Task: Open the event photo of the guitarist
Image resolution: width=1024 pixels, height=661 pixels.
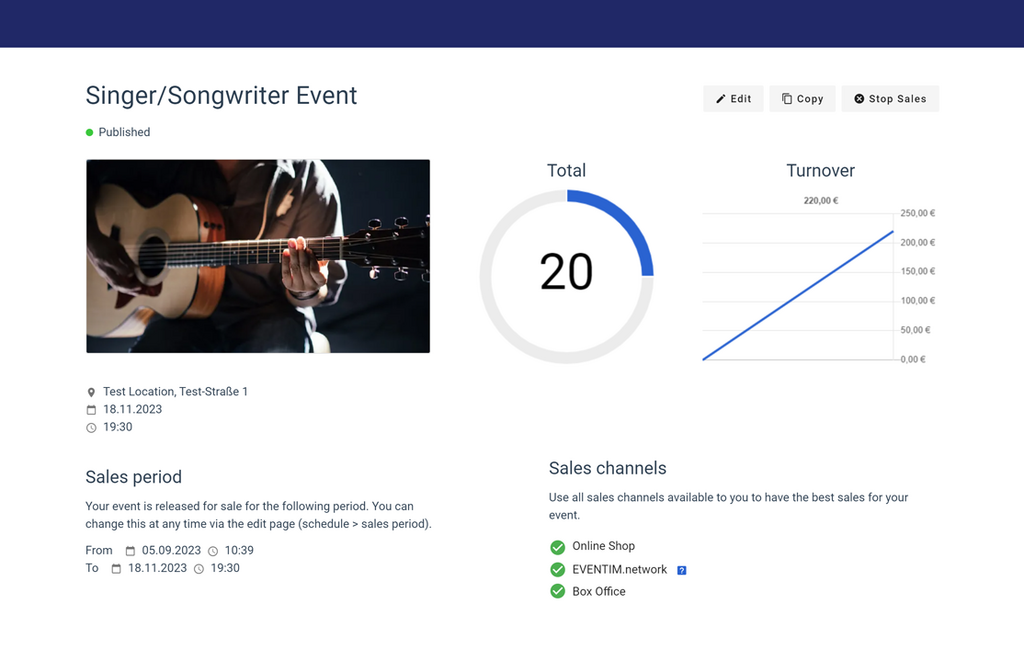Action: point(257,256)
